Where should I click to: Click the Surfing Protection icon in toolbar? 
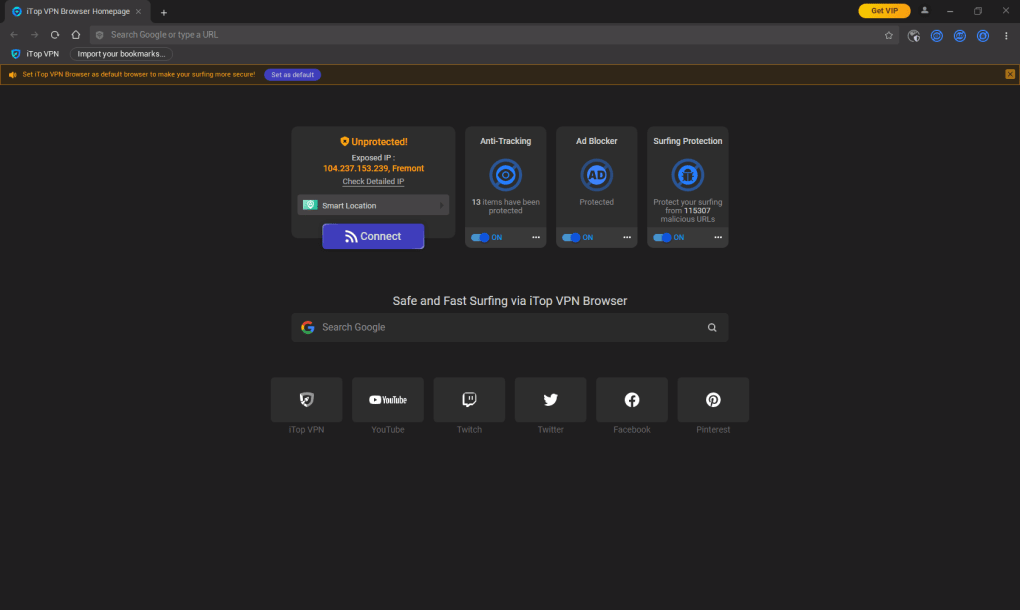click(983, 36)
